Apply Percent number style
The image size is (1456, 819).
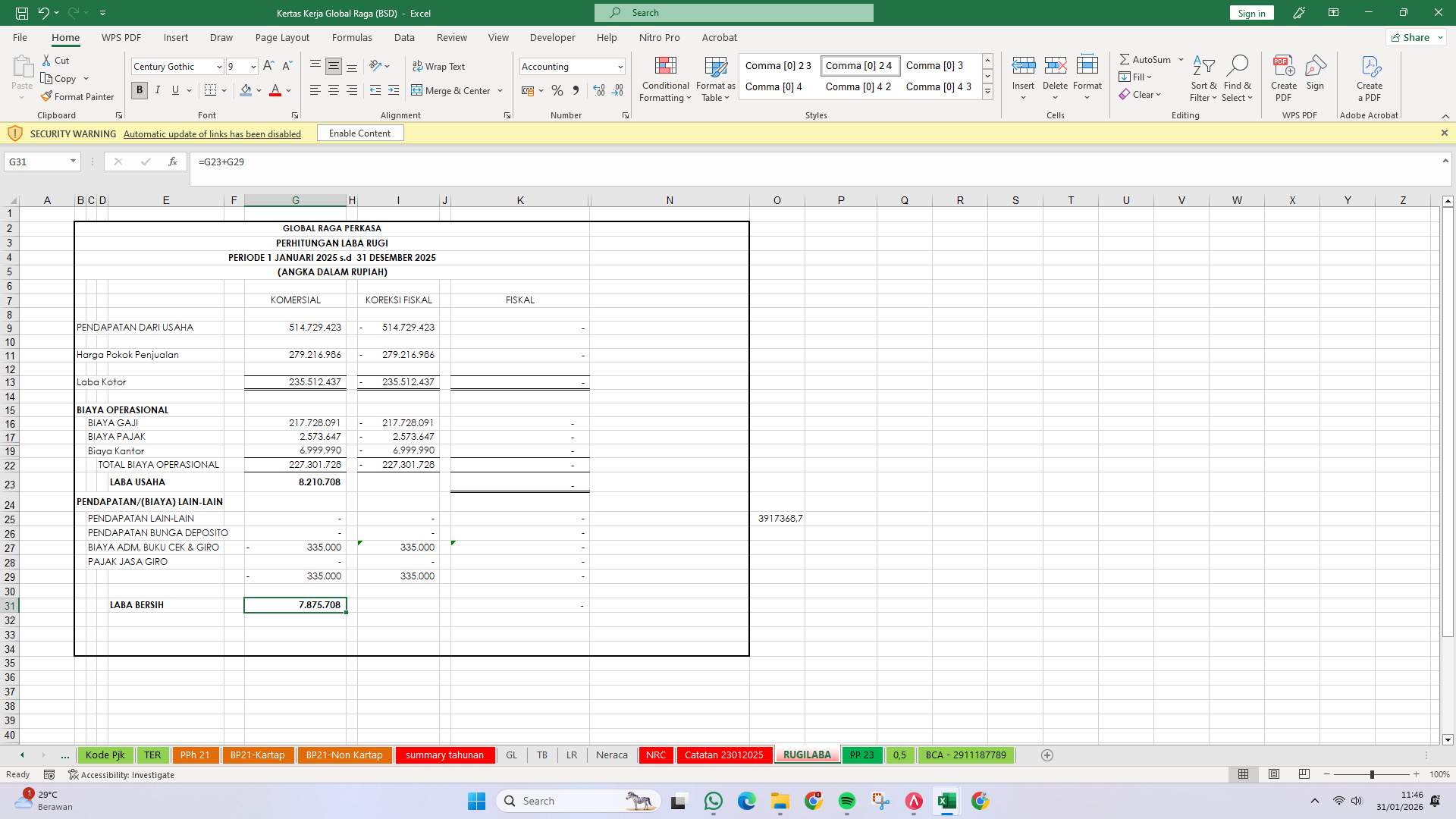[557, 90]
